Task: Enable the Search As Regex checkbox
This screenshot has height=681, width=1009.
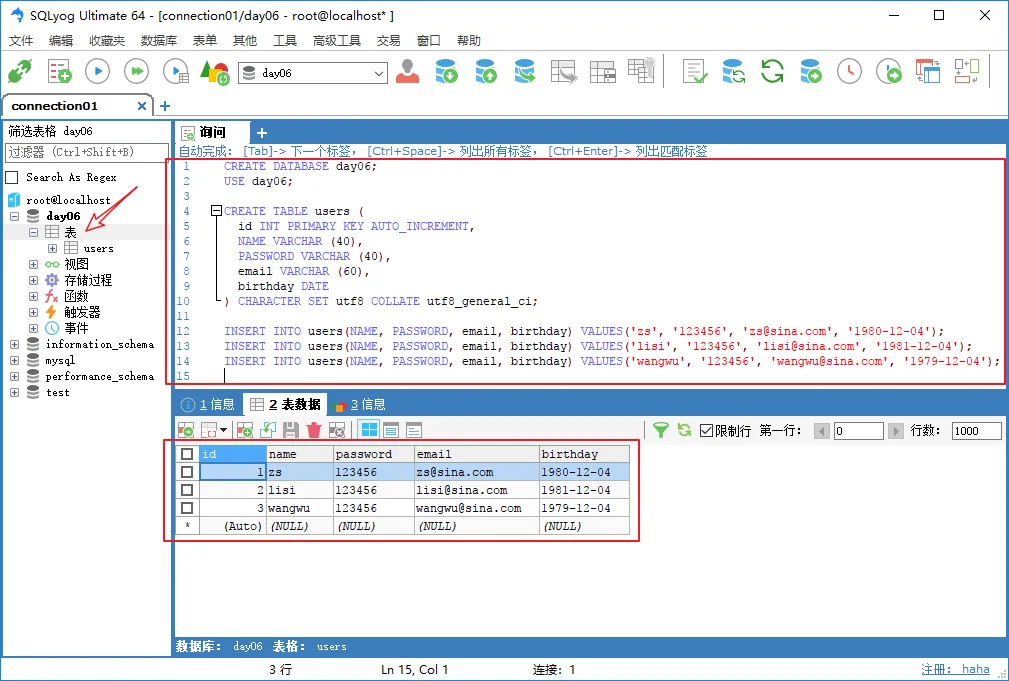Action: tap(13, 177)
